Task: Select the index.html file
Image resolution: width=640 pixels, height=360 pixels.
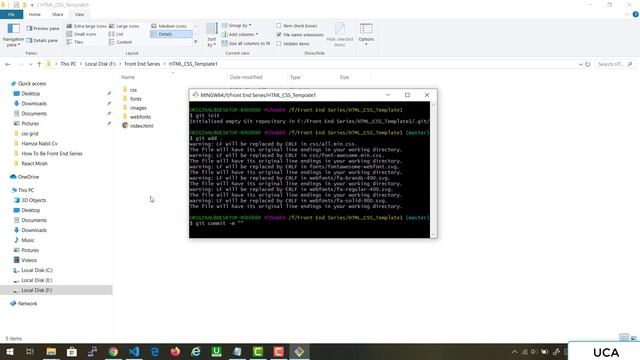Action: 142,126
